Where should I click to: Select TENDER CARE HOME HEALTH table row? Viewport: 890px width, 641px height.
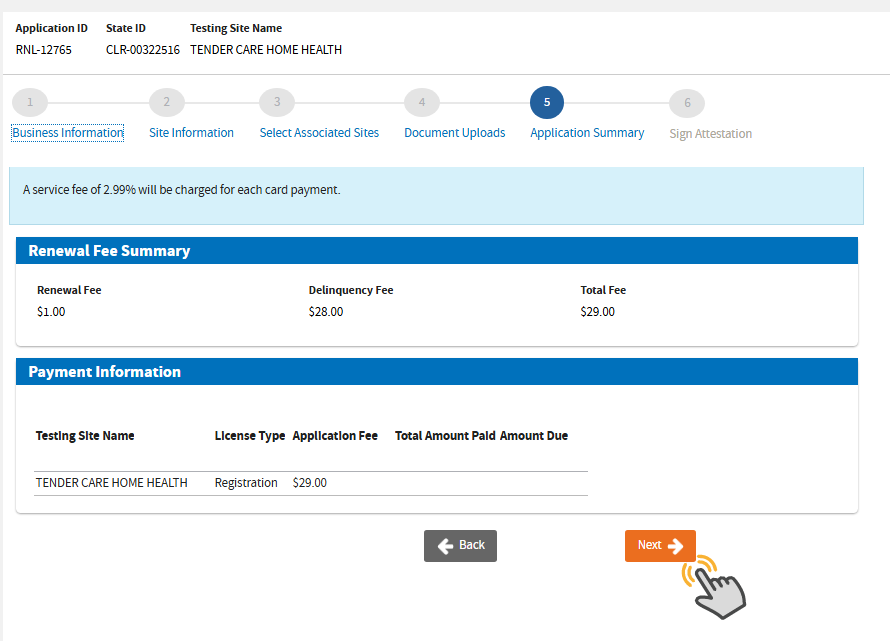click(x=310, y=483)
